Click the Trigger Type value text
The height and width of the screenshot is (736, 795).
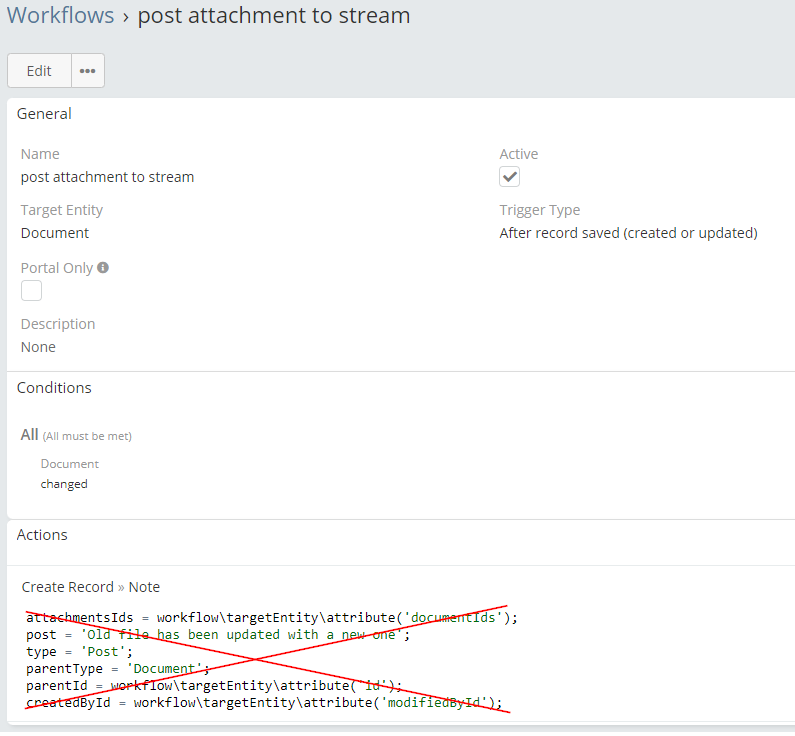click(x=628, y=233)
